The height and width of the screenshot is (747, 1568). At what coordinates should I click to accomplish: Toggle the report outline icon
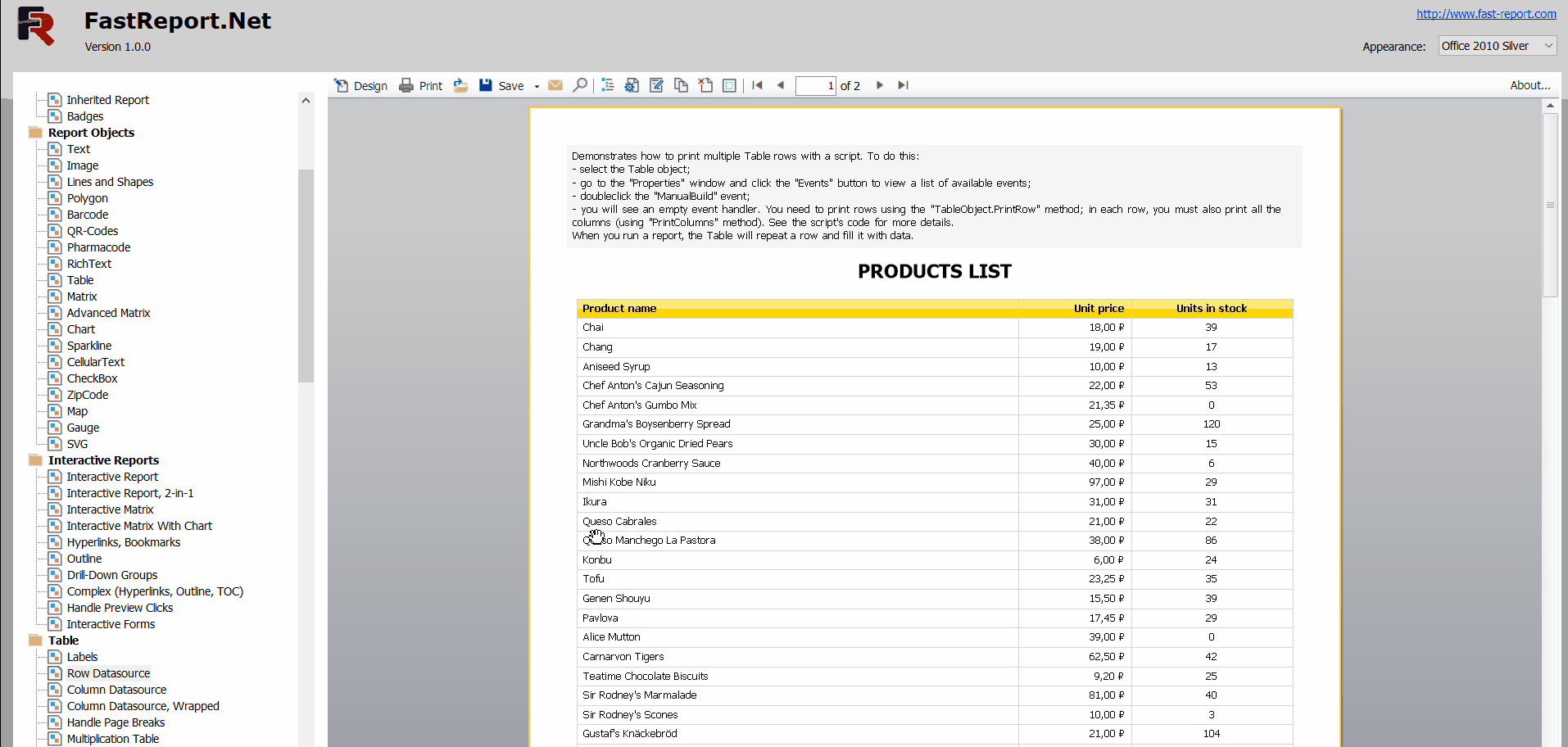click(607, 85)
